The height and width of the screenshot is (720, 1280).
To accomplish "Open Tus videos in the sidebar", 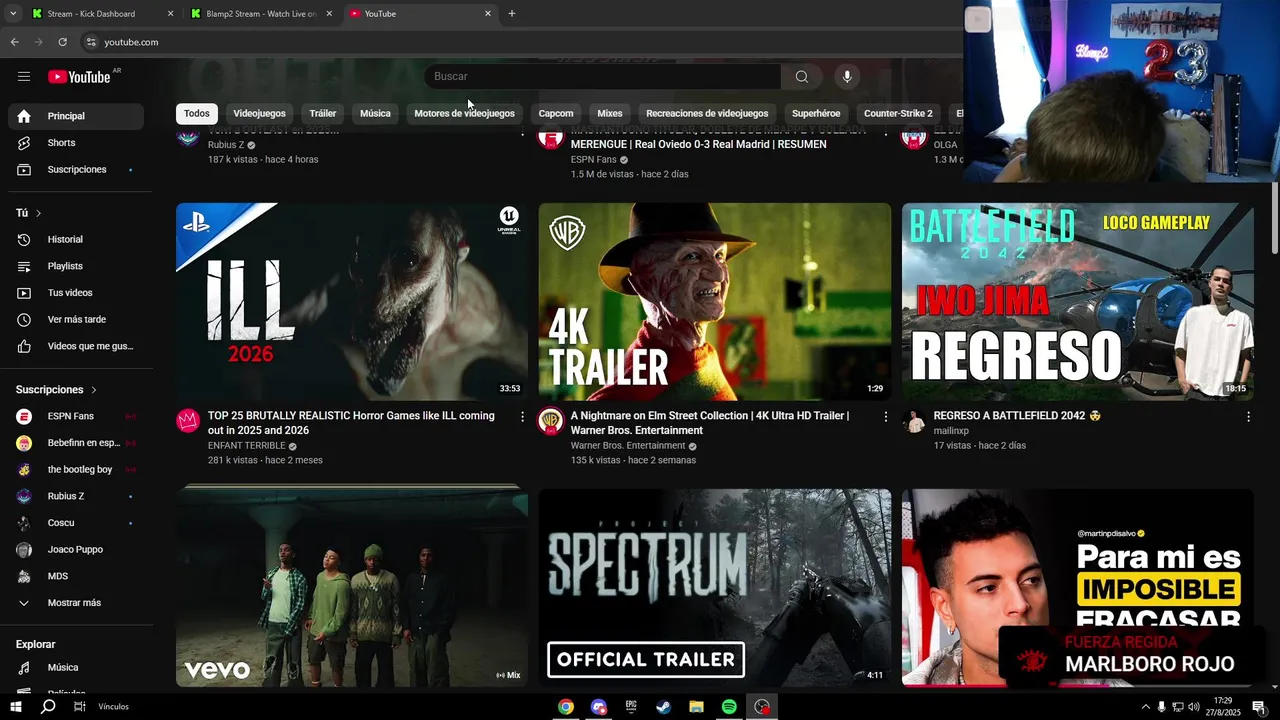I will pos(76,293).
